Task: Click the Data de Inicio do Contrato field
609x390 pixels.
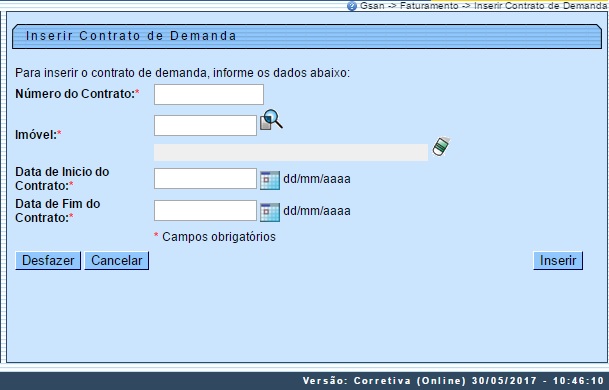Action: pyautogui.click(x=205, y=178)
